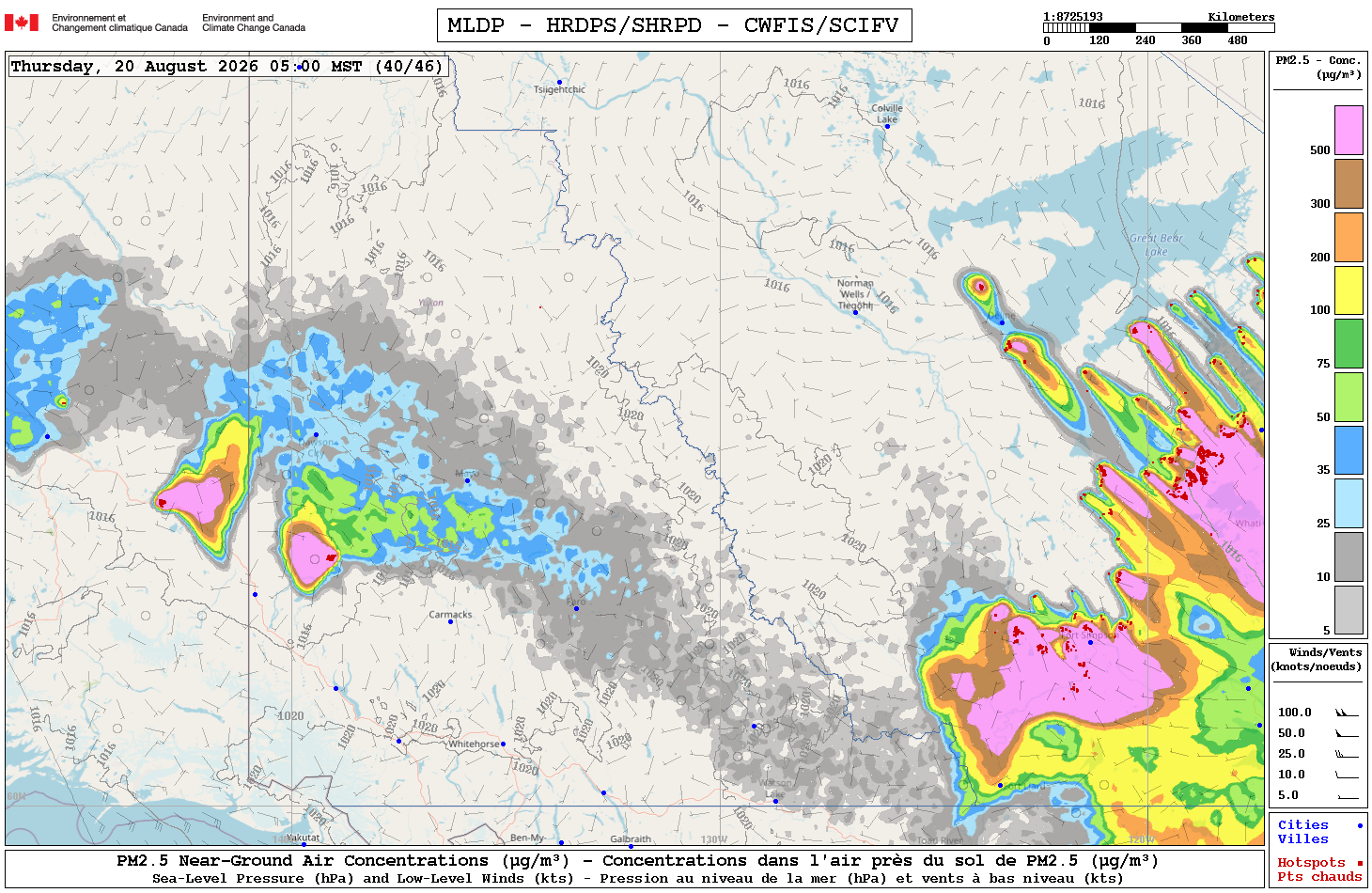Click the Whitehorse city label
Image resolution: width=1372 pixels, height=893 pixels.
[475, 744]
